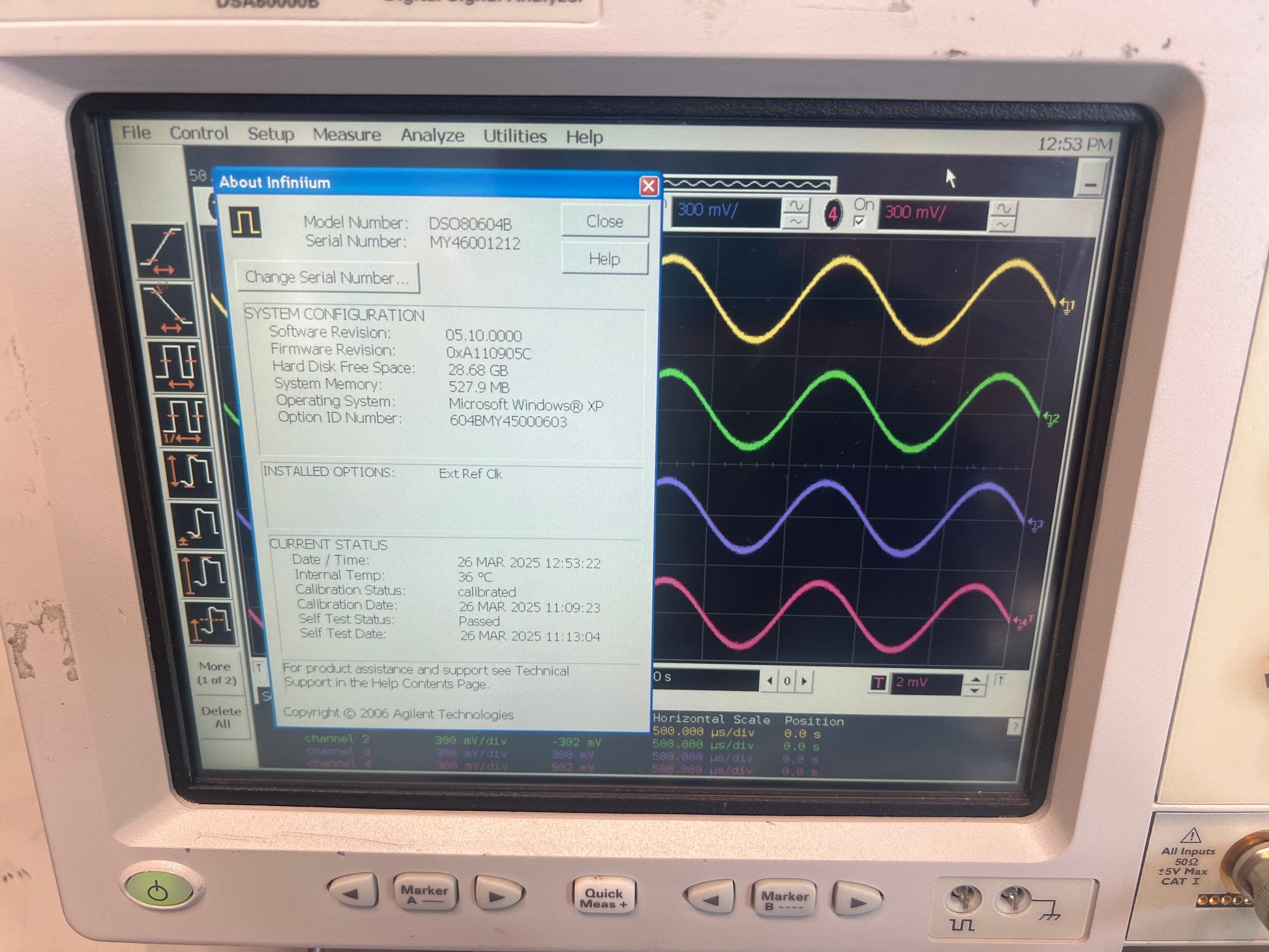The width and height of the screenshot is (1269, 952).
Task: Select the fall time measurement icon
Action: pos(169,310)
